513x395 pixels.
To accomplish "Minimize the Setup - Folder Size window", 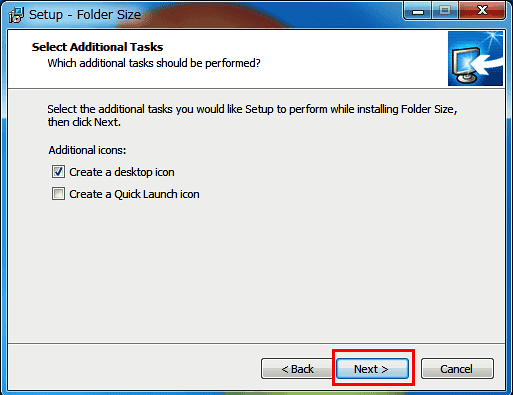I will 418,11.
